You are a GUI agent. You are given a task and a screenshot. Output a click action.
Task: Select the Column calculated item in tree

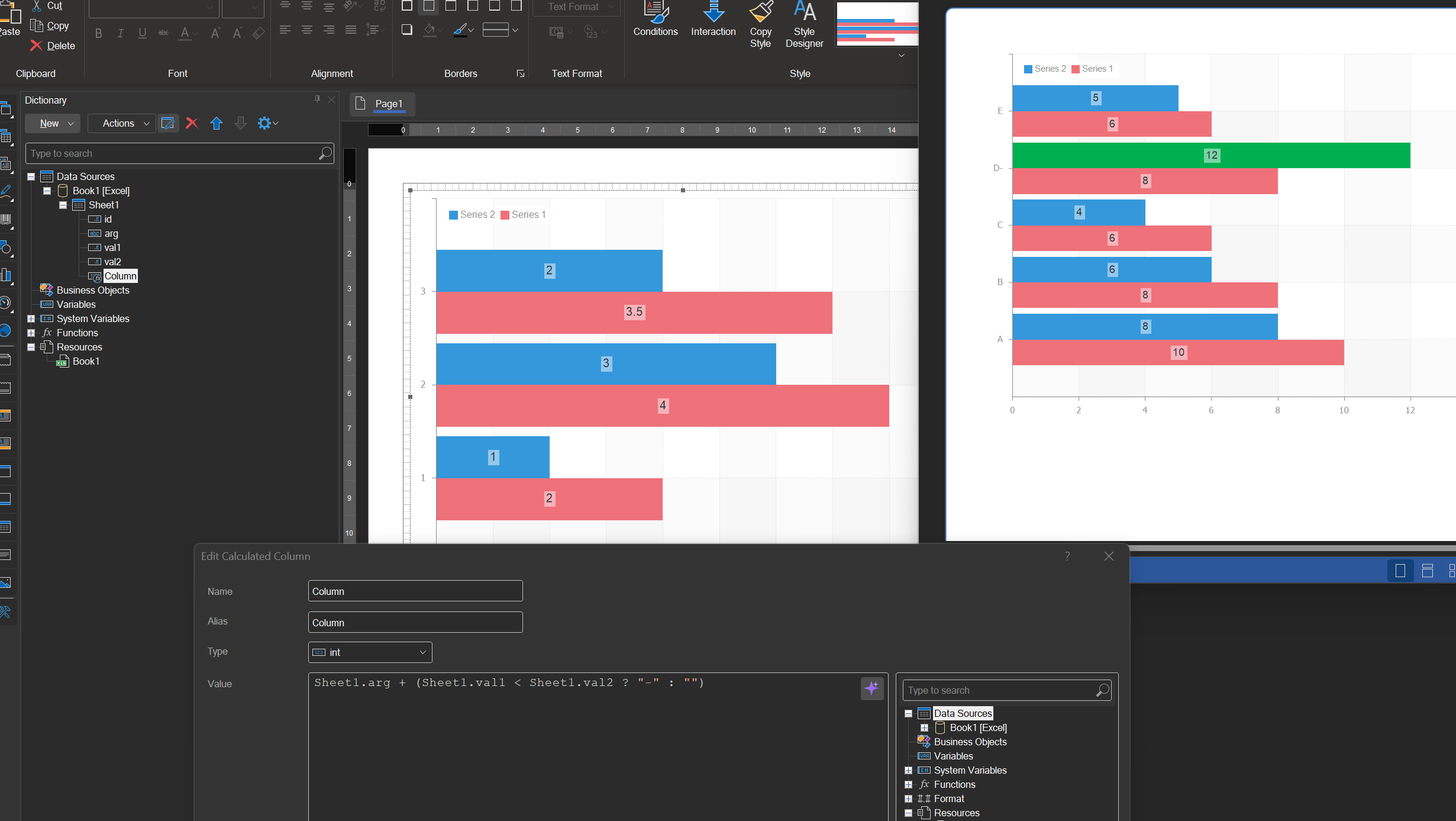(121, 276)
